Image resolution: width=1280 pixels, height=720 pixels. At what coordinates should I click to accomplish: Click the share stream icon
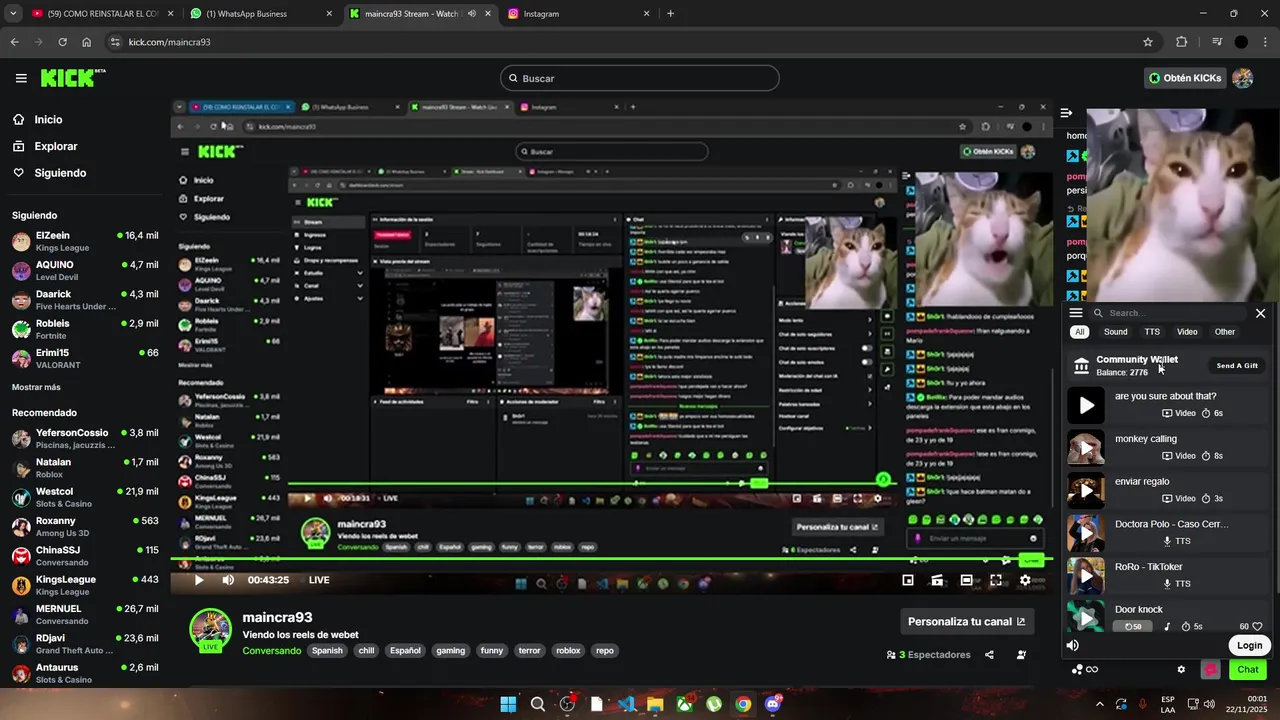pyautogui.click(x=989, y=655)
